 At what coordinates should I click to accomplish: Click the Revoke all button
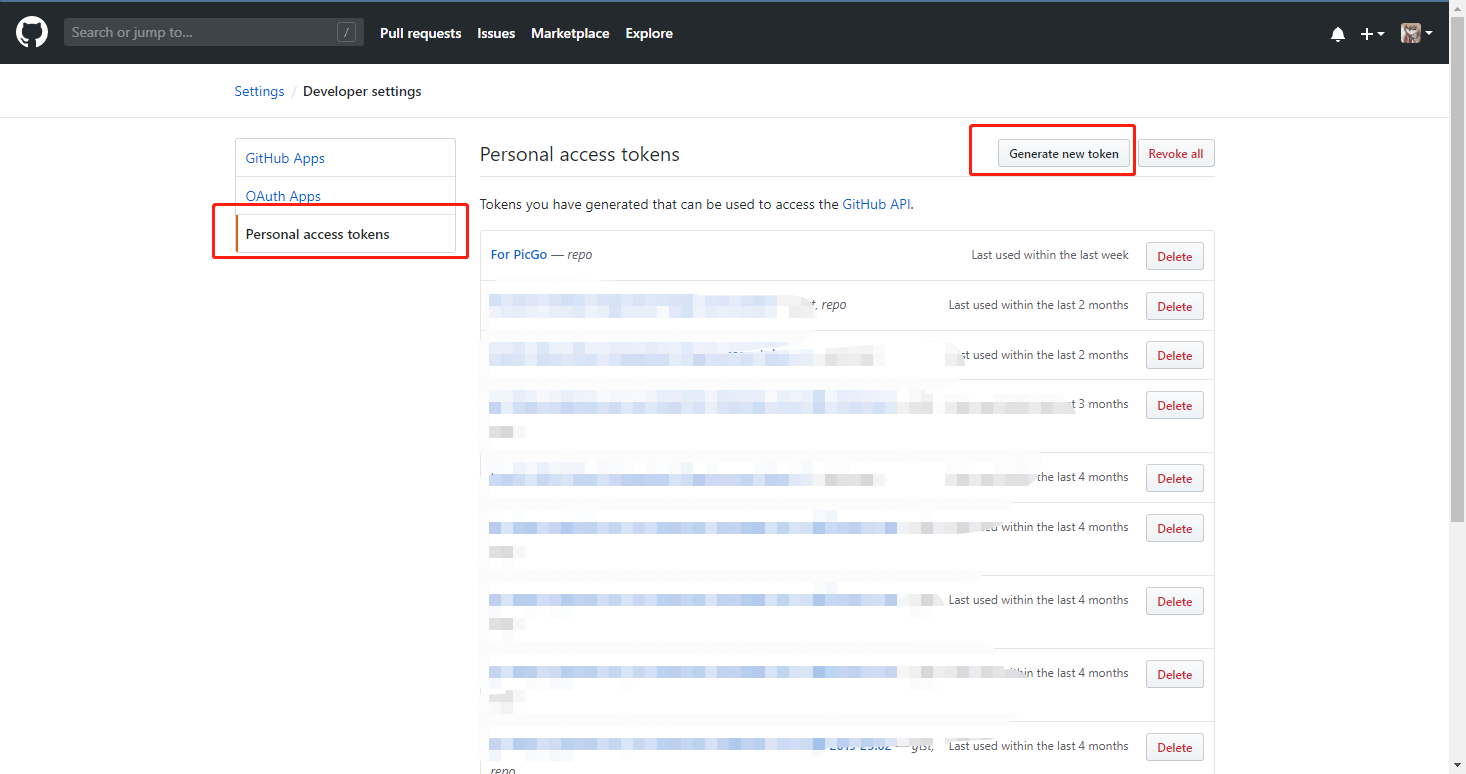[1176, 153]
